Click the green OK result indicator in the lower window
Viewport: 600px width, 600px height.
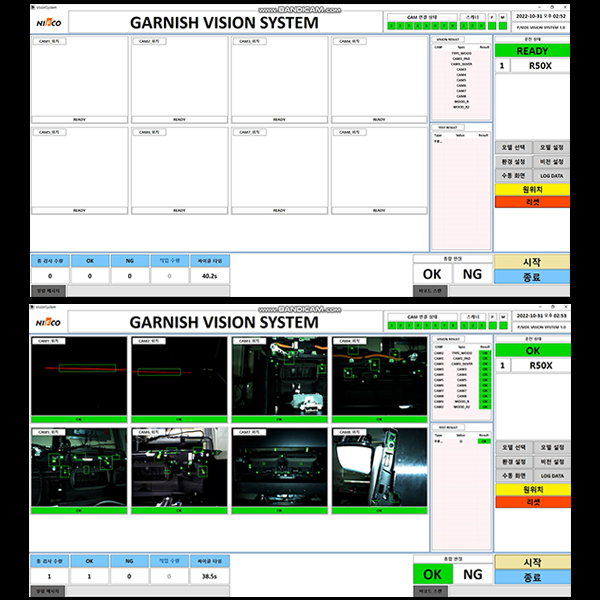[432, 574]
